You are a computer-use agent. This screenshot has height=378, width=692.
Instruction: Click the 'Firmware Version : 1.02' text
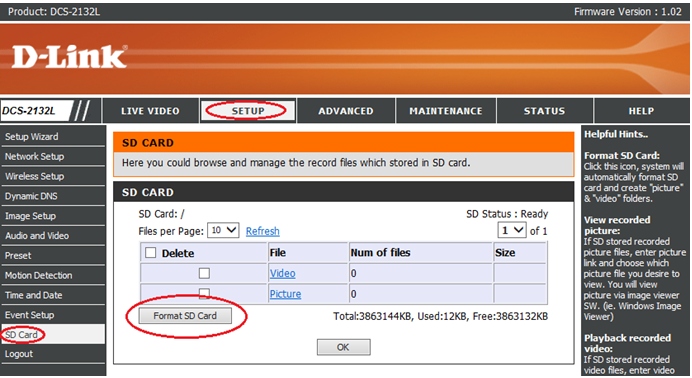click(628, 12)
